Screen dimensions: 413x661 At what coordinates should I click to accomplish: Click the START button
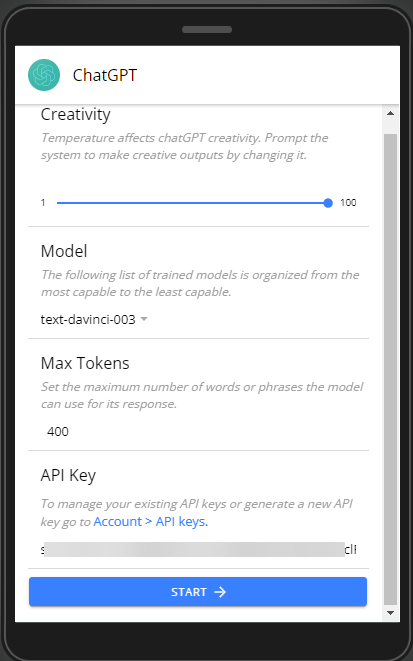tap(198, 592)
